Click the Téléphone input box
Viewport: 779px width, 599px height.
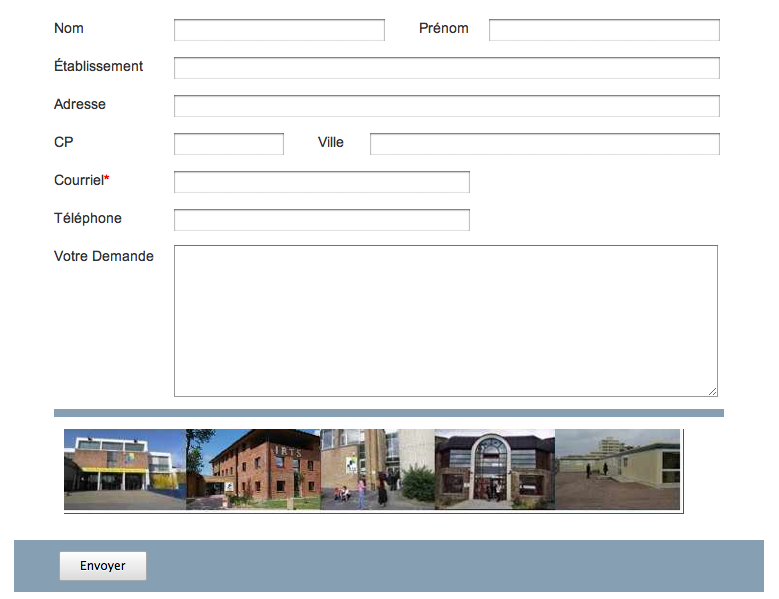[322, 220]
